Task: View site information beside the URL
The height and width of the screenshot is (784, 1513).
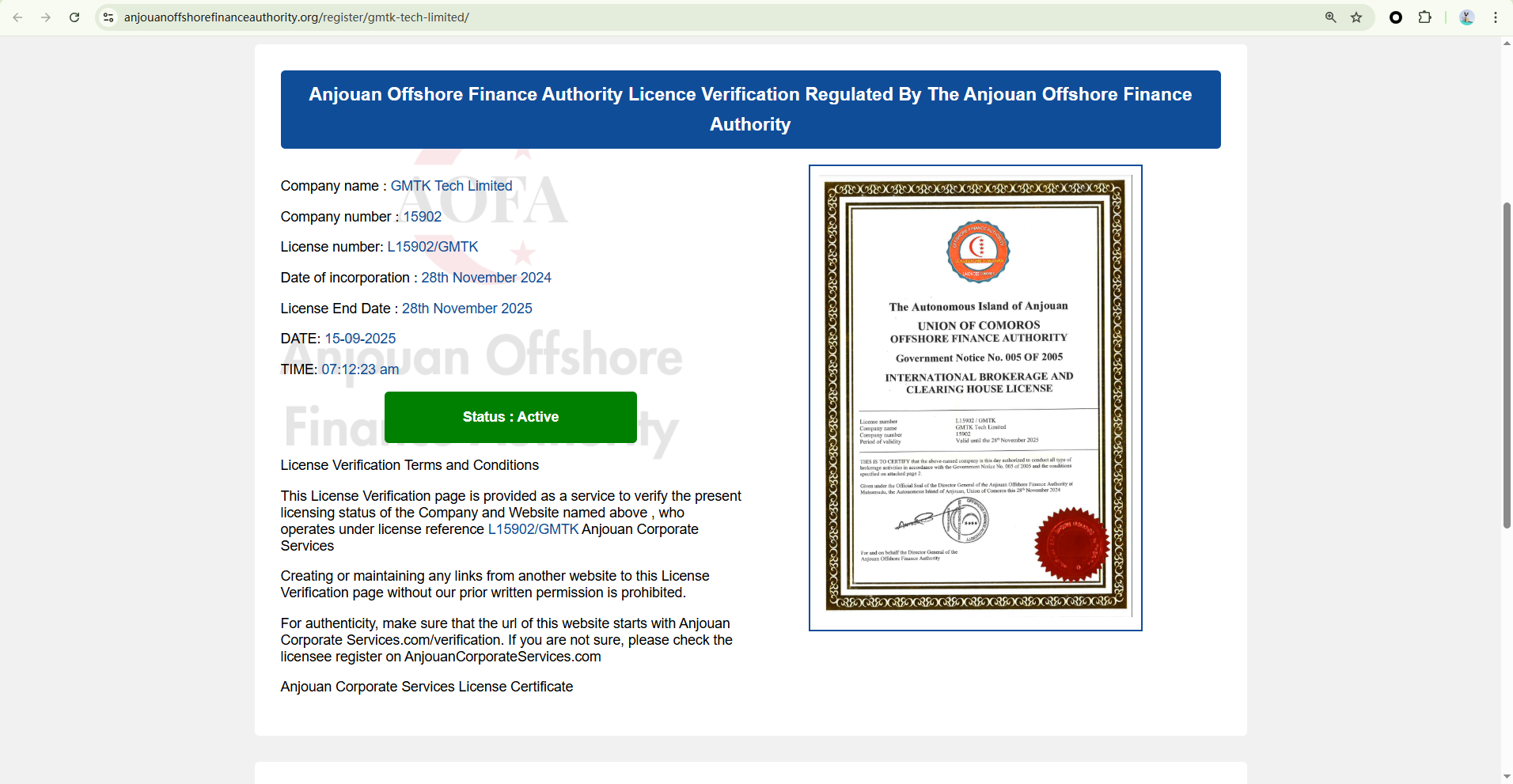Action: pyautogui.click(x=109, y=17)
